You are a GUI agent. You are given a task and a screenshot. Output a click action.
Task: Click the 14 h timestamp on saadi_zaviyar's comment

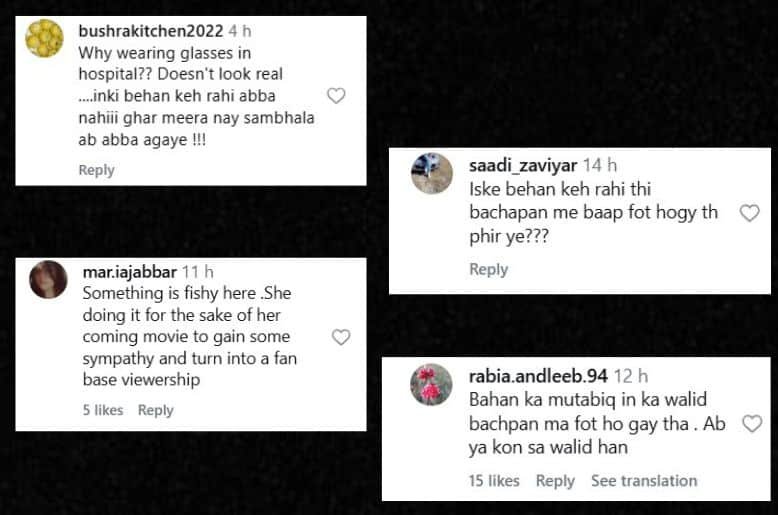click(x=600, y=165)
